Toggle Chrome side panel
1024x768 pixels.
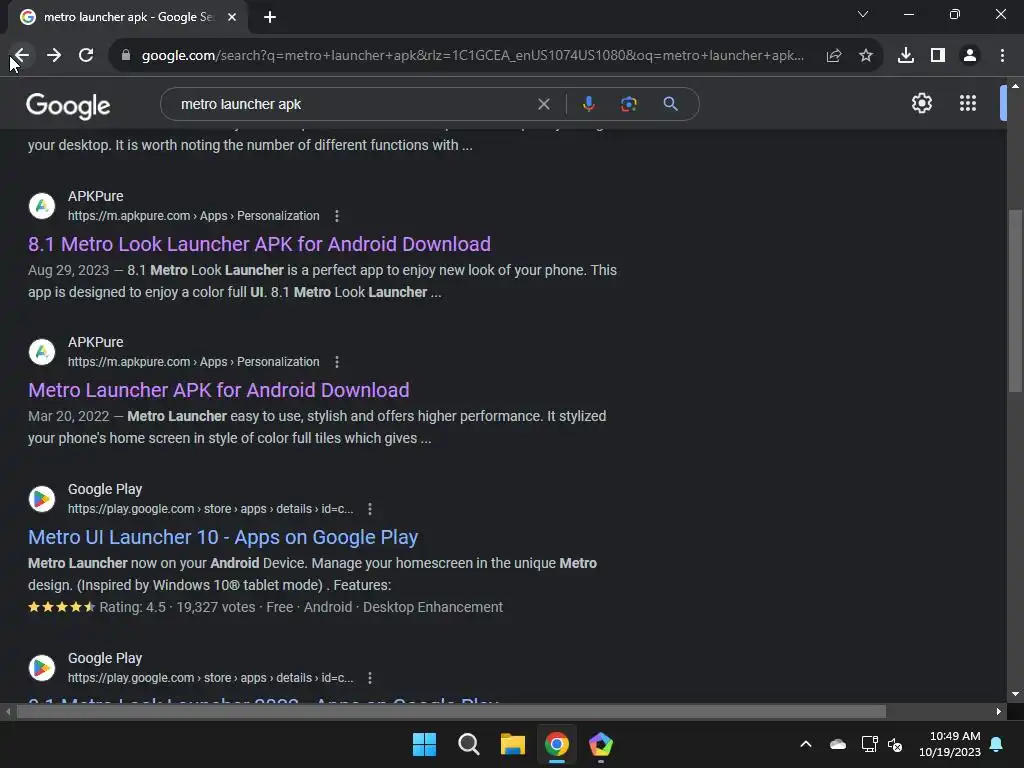point(938,56)
